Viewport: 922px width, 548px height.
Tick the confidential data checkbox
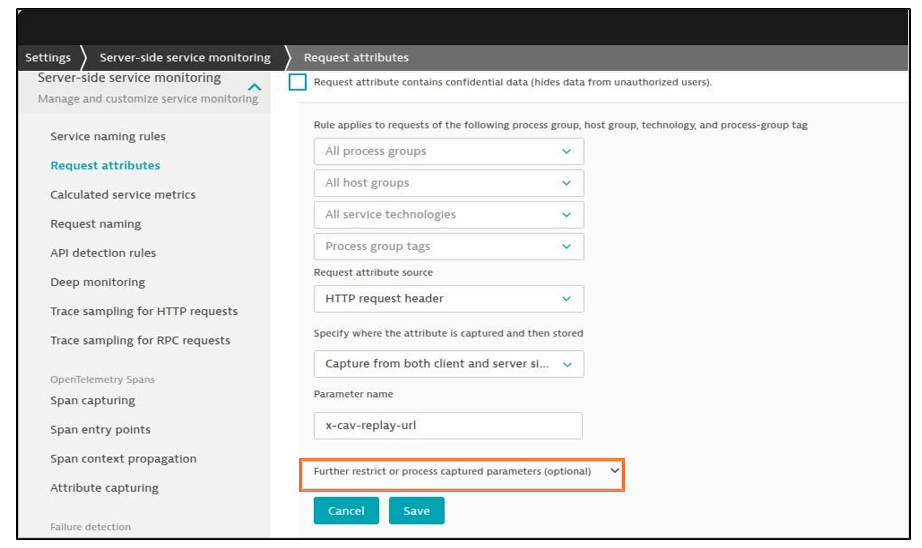[x=298, y=82]
